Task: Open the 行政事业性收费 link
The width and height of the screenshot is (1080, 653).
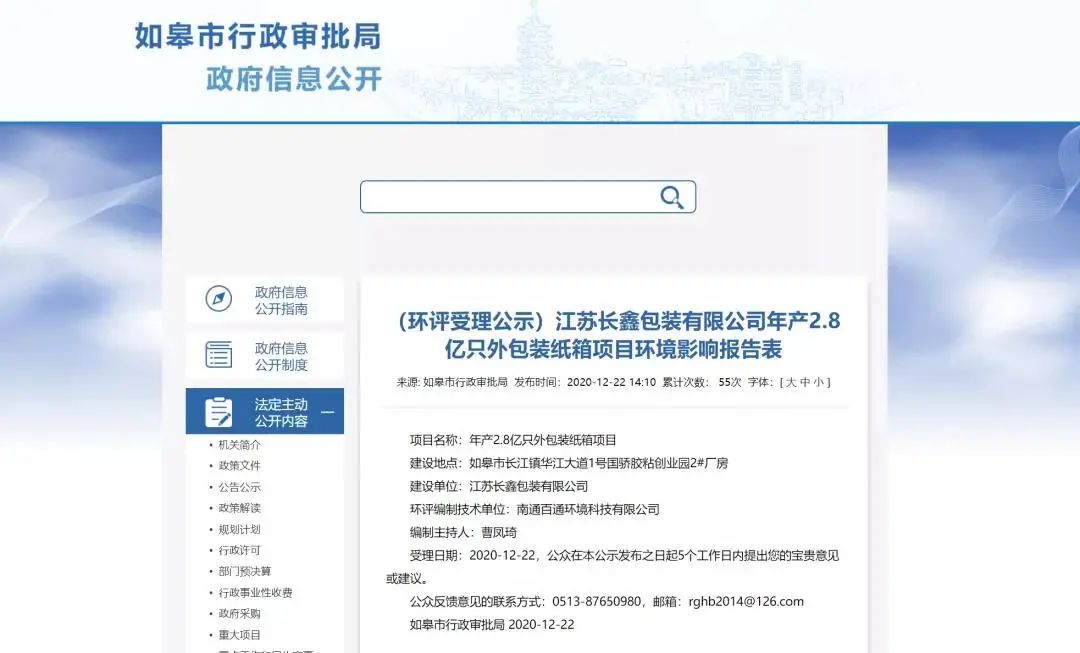Action: pos(256,593)
